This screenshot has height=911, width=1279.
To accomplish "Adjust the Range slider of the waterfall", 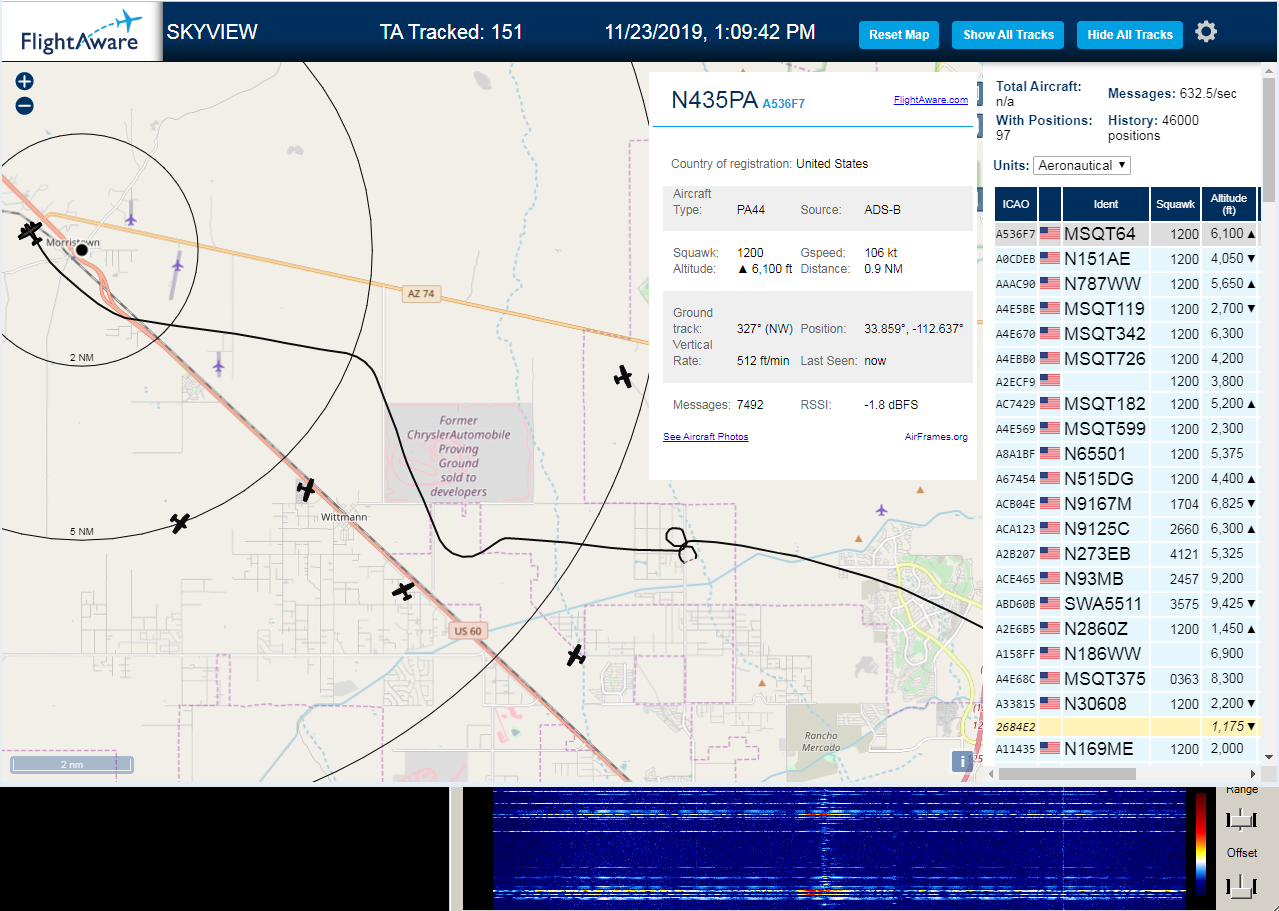I will point(1241,820).
